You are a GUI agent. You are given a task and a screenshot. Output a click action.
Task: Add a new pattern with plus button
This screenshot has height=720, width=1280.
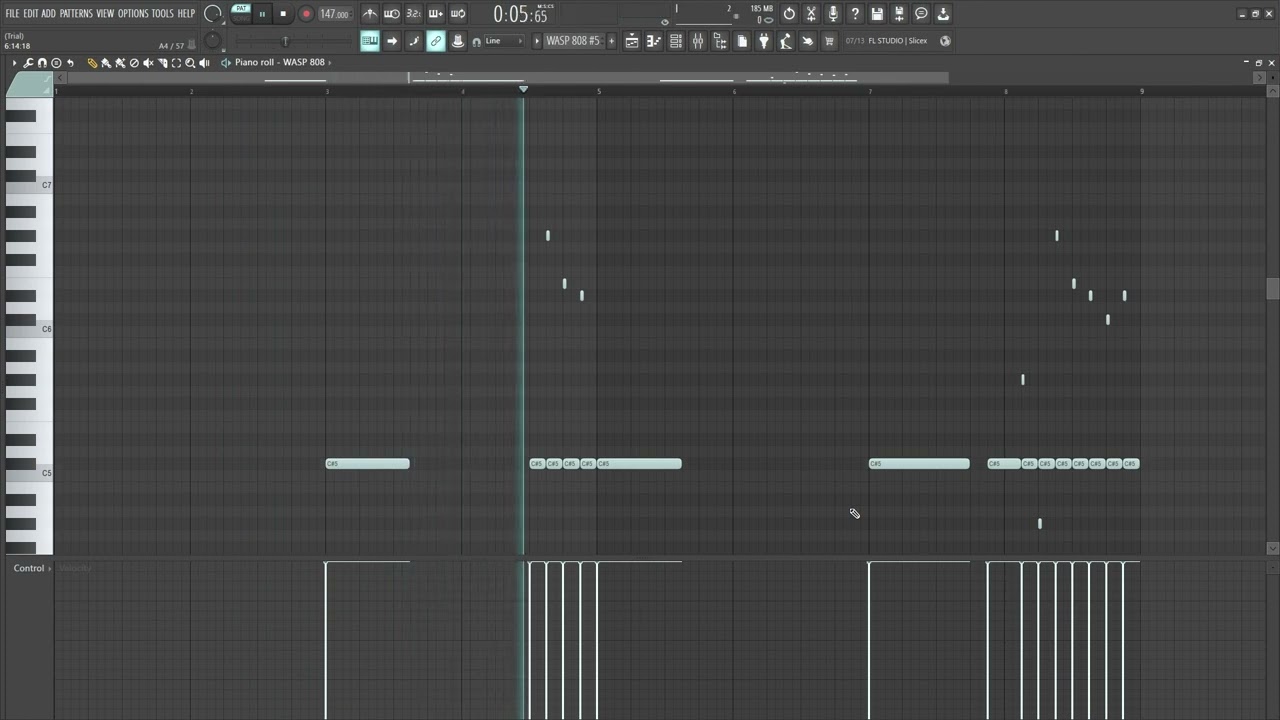tap(612, 41)
